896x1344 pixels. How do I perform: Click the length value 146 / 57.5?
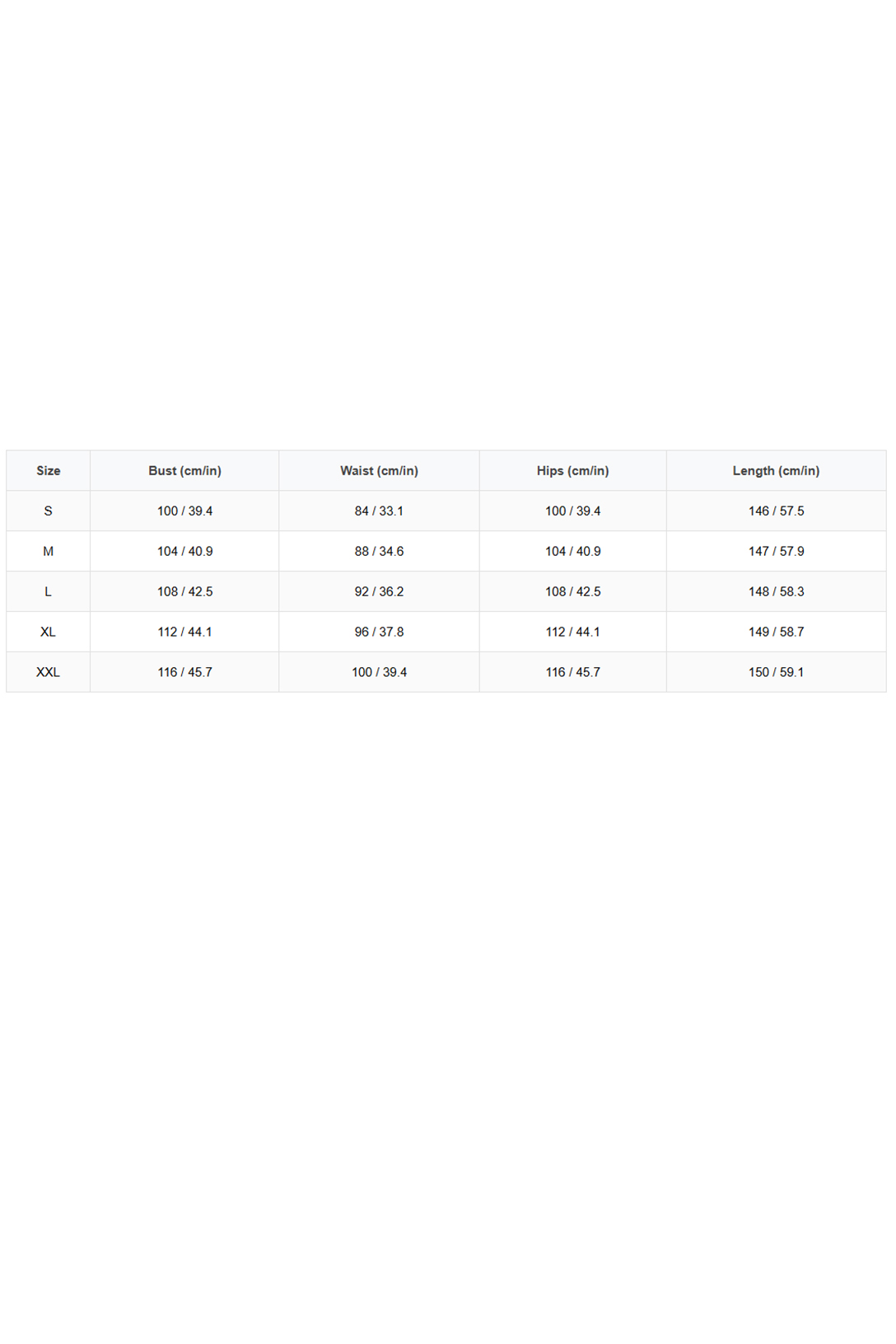776,511
